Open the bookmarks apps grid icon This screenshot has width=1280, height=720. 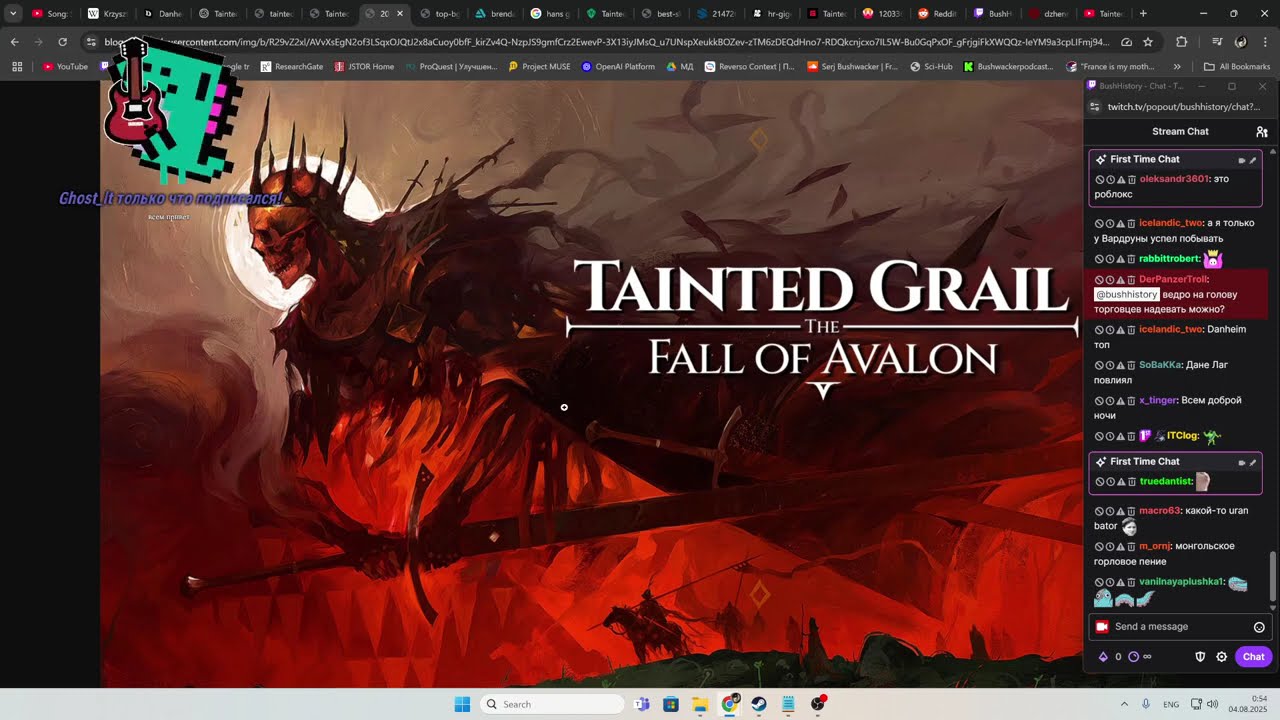tap(17, 67)
